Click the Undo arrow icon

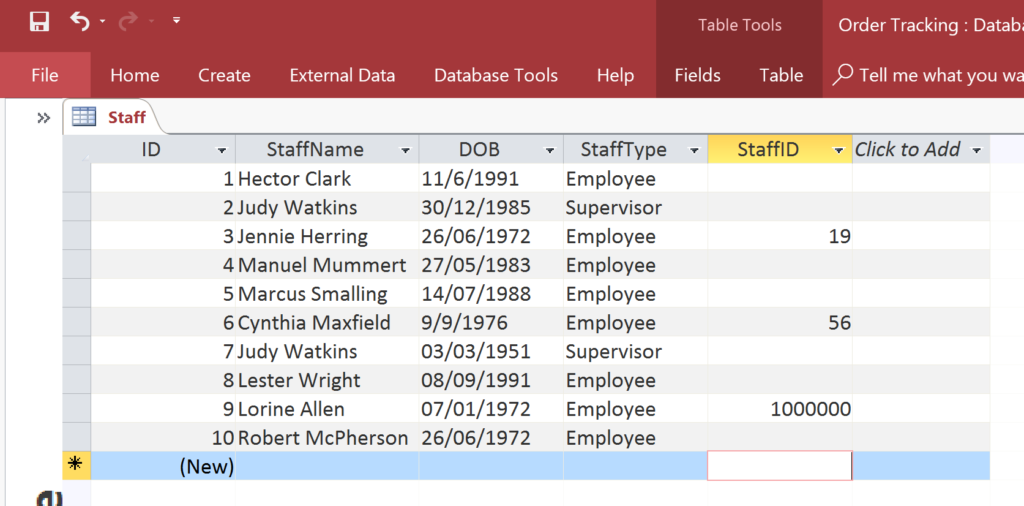[79, 22]
